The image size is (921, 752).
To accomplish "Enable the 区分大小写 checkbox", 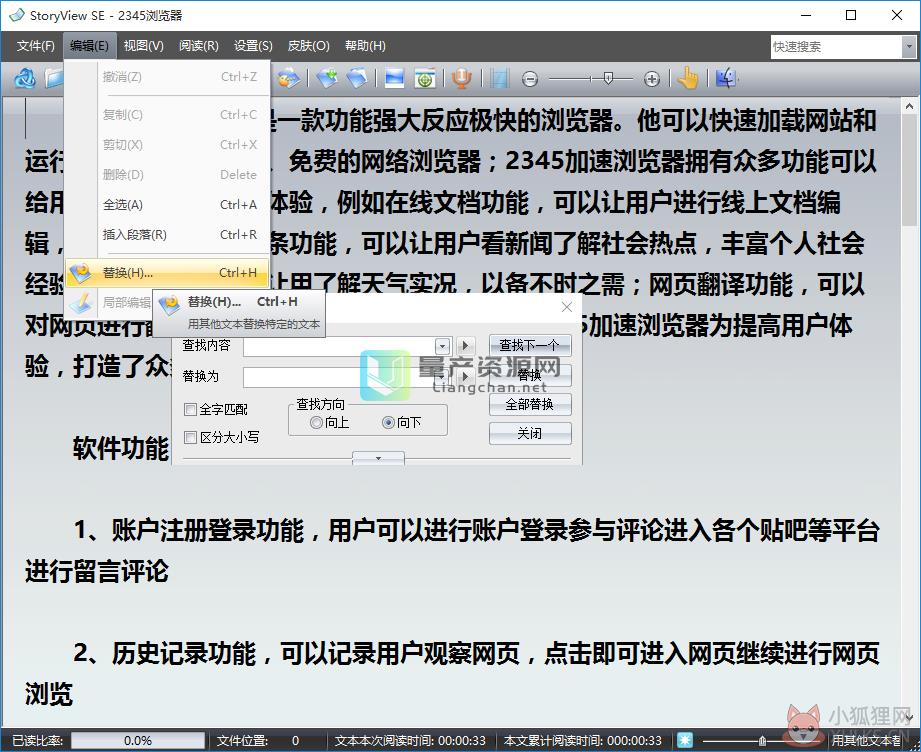I will [x=190, y=437].
